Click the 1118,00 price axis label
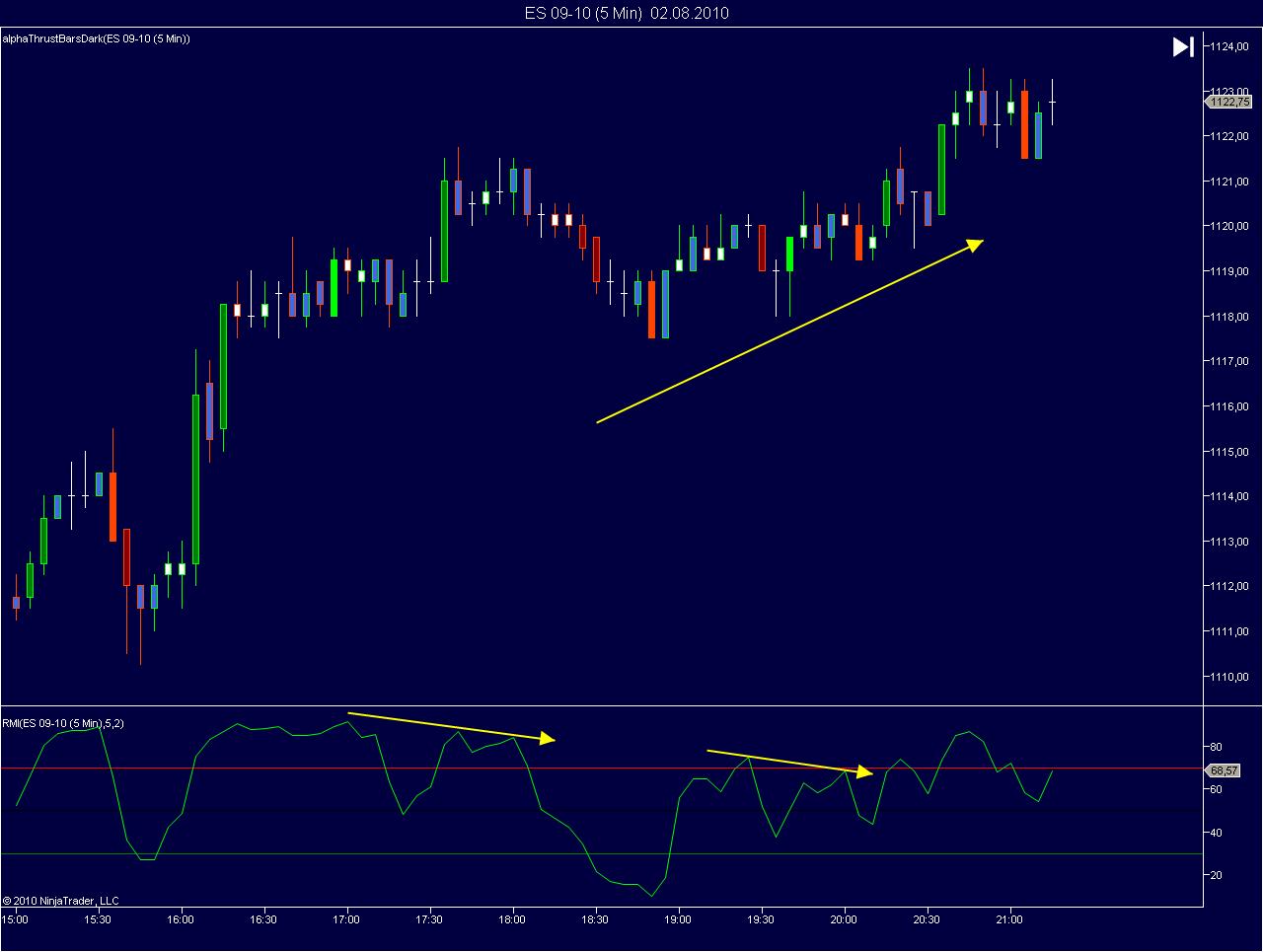1263x952 pixels. click(1230, 317)
